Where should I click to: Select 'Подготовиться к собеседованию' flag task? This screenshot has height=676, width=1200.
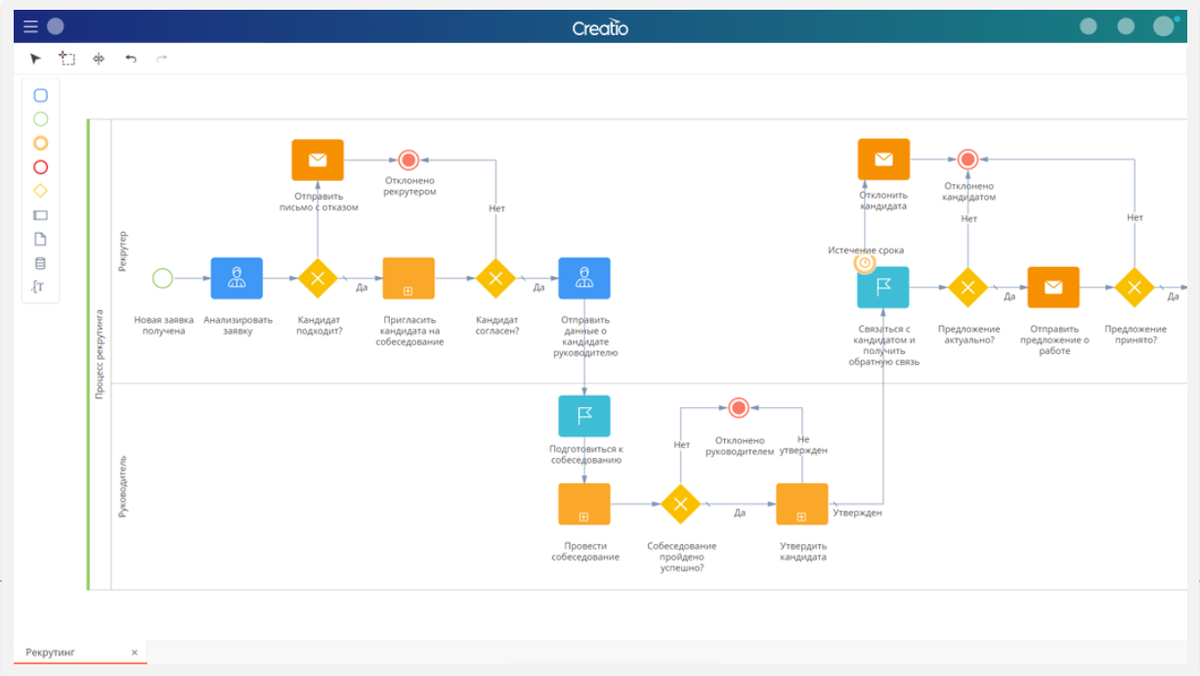(x=584, y=416)
